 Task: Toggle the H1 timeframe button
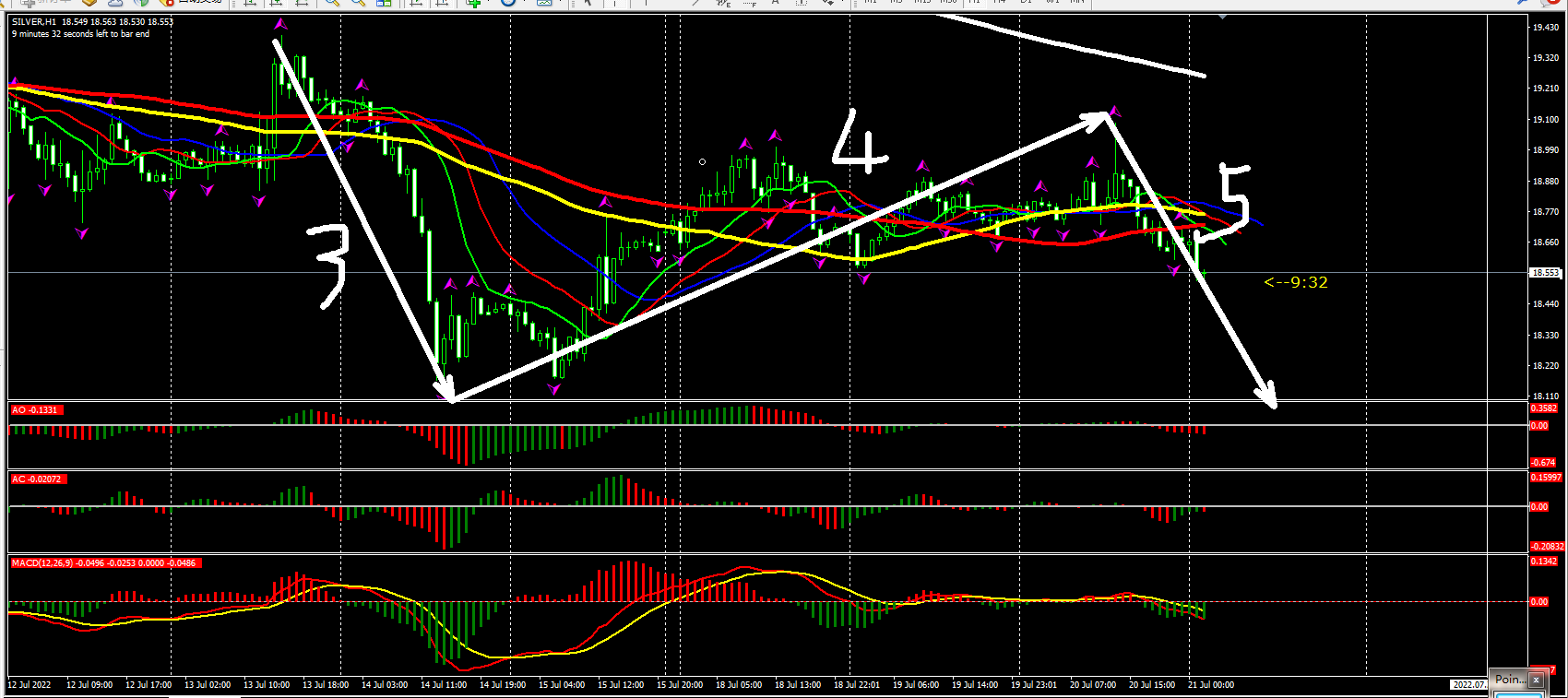974,2
